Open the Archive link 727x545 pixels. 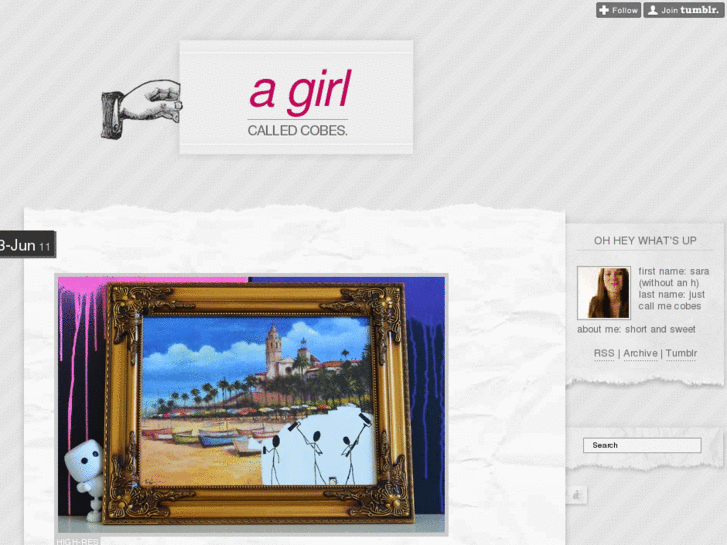tap(640, 353)
